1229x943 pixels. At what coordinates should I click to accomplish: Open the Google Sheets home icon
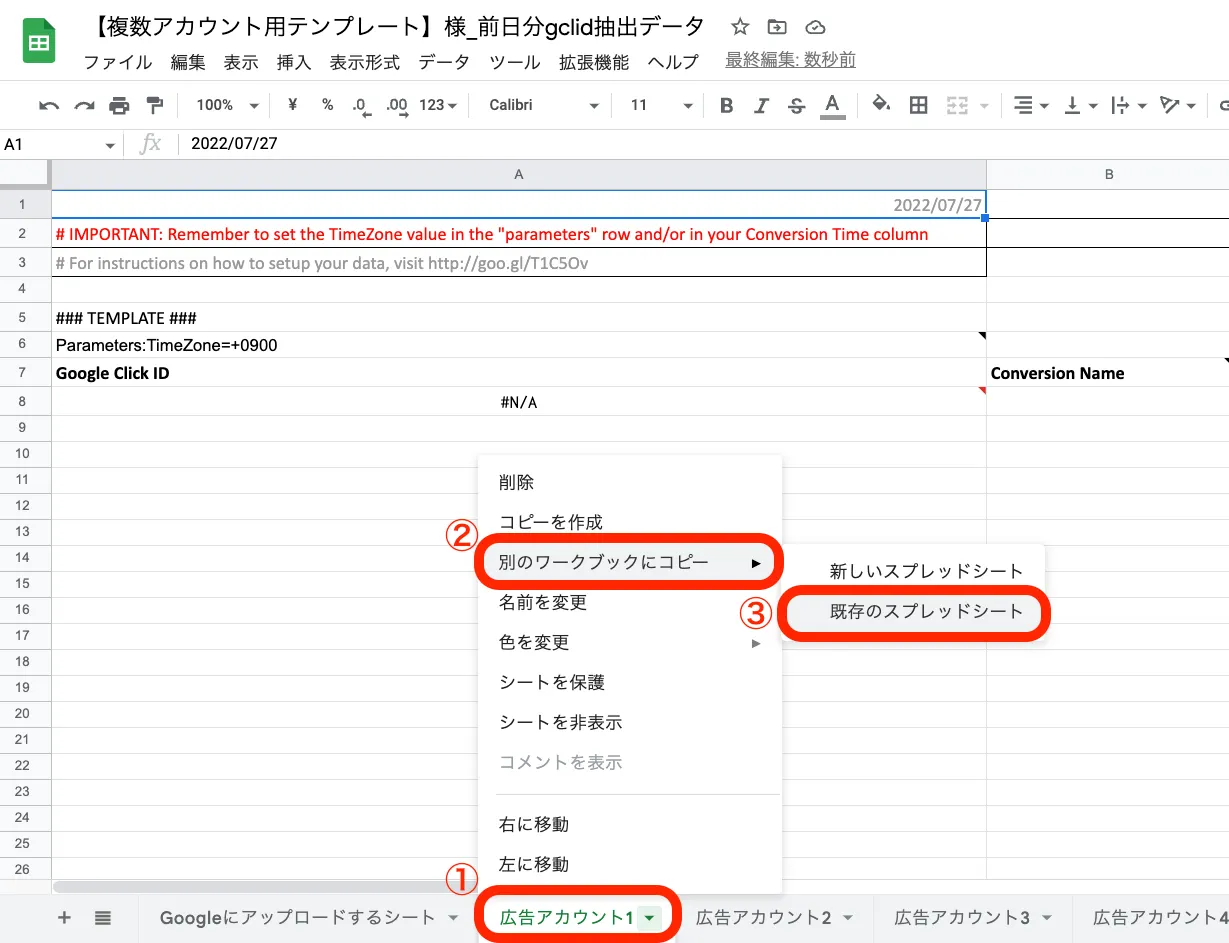39,41
